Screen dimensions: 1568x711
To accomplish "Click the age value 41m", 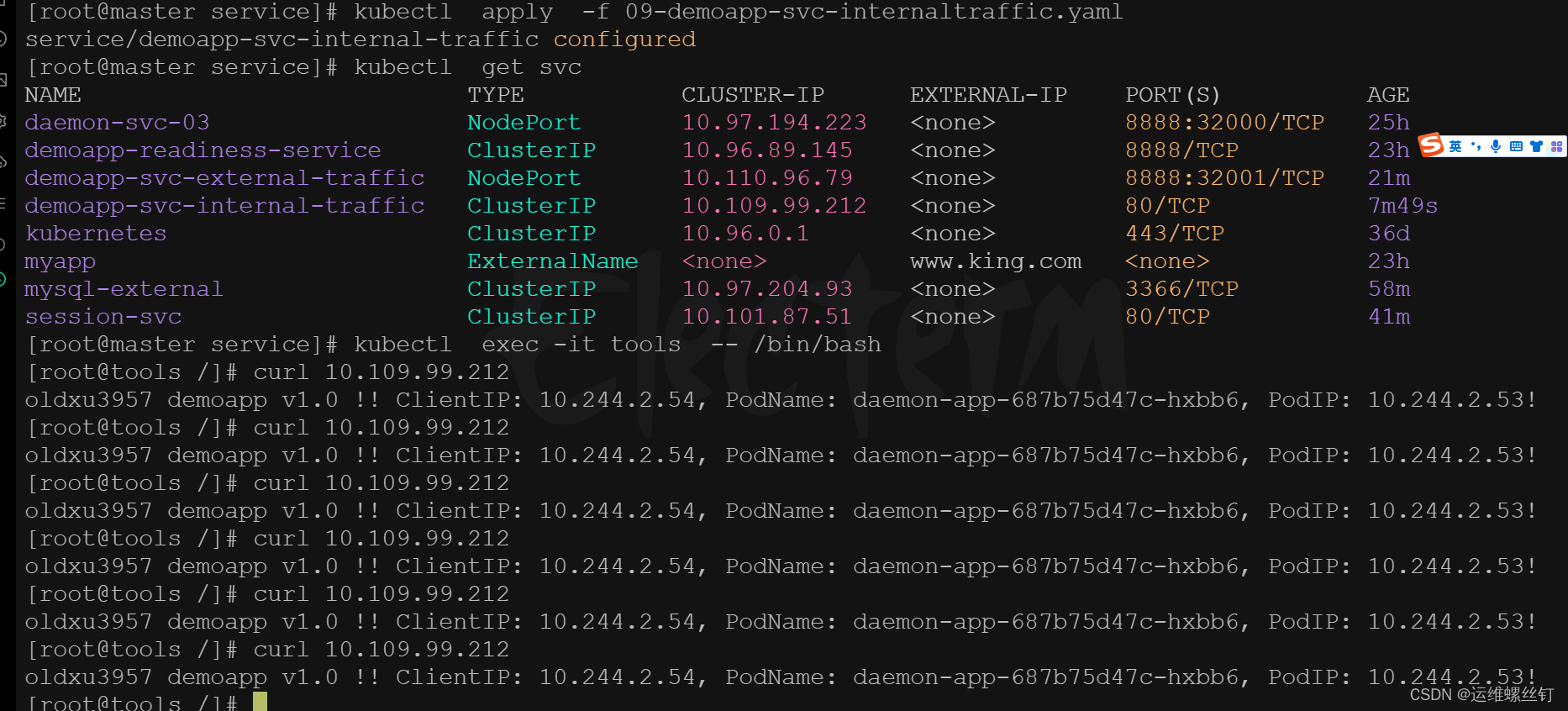I will [x=1389, y=317].
